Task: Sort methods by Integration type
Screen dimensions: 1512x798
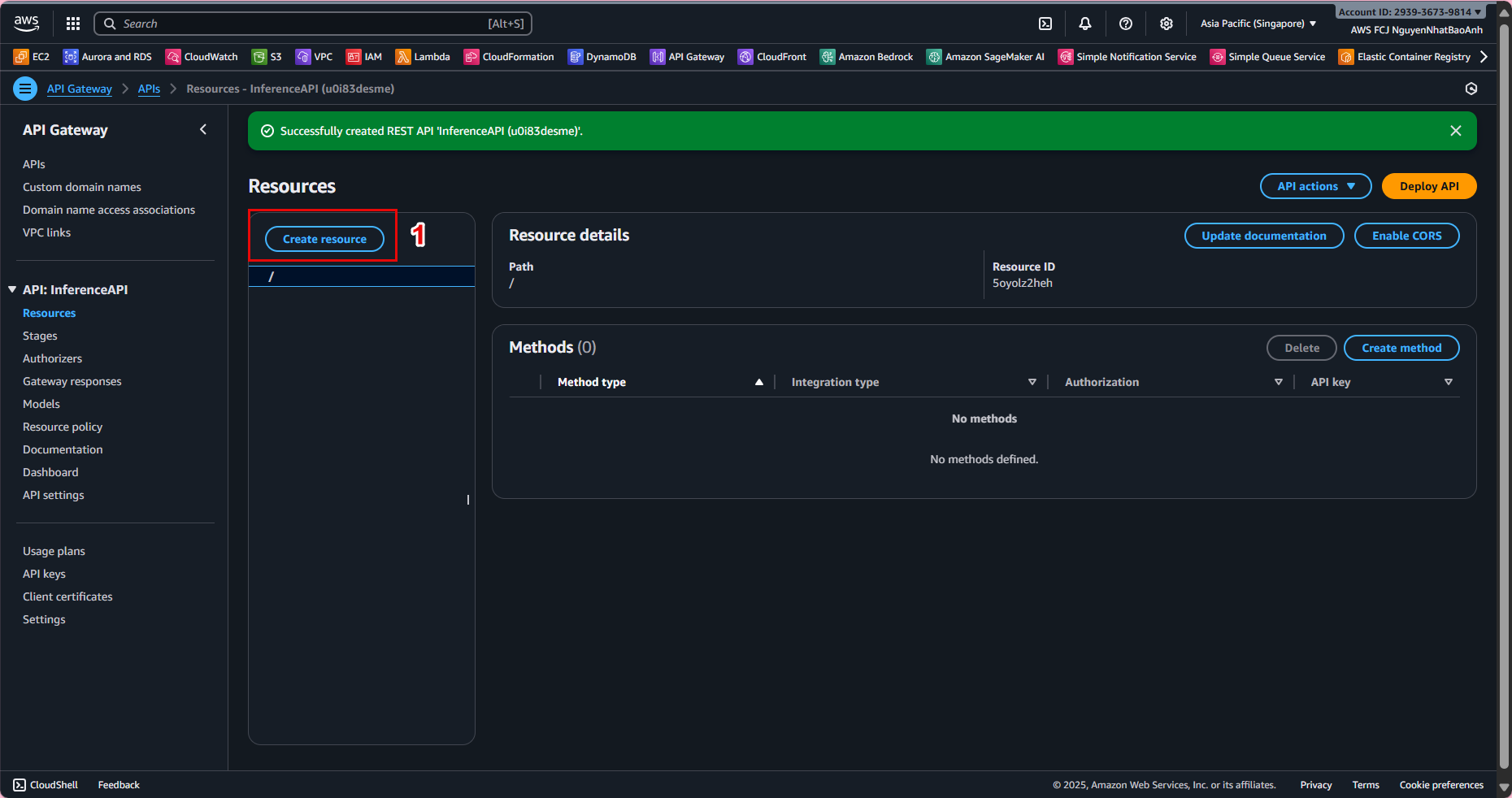Action: 914,382
